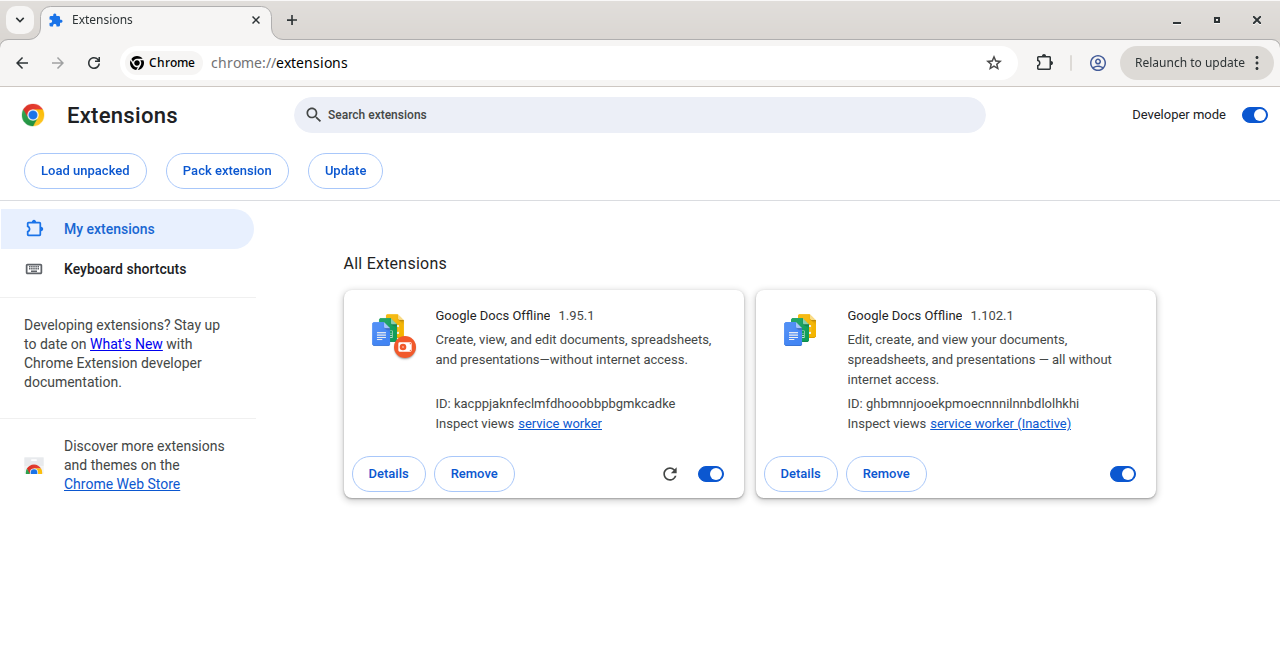Viewport: 1280px width, 670px height.
Task: Open service worker (Inactive) link
Action: (1000, 424)
